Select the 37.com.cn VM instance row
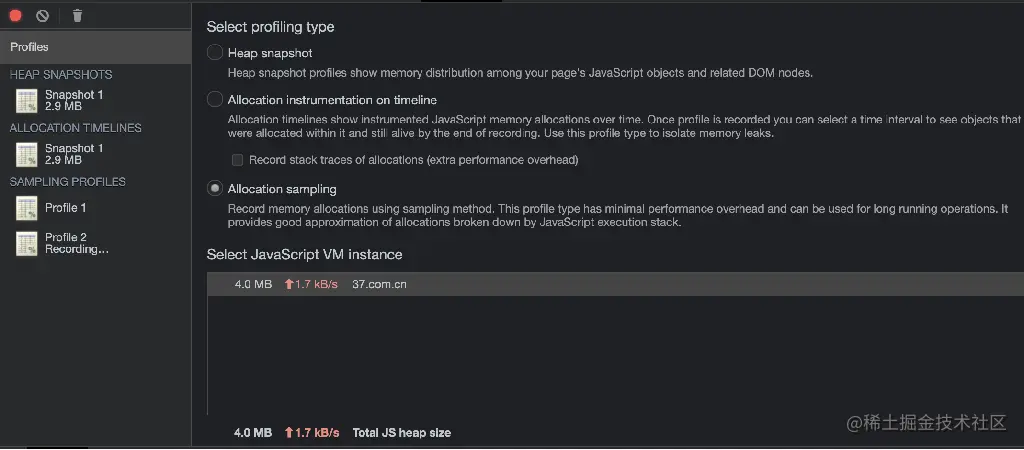 point(380,284)
